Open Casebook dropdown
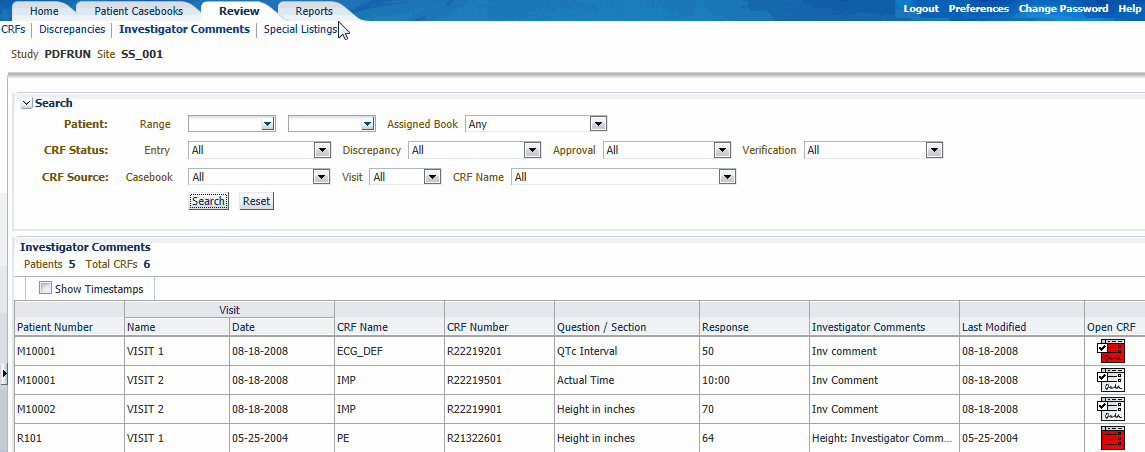 point(322,177)
